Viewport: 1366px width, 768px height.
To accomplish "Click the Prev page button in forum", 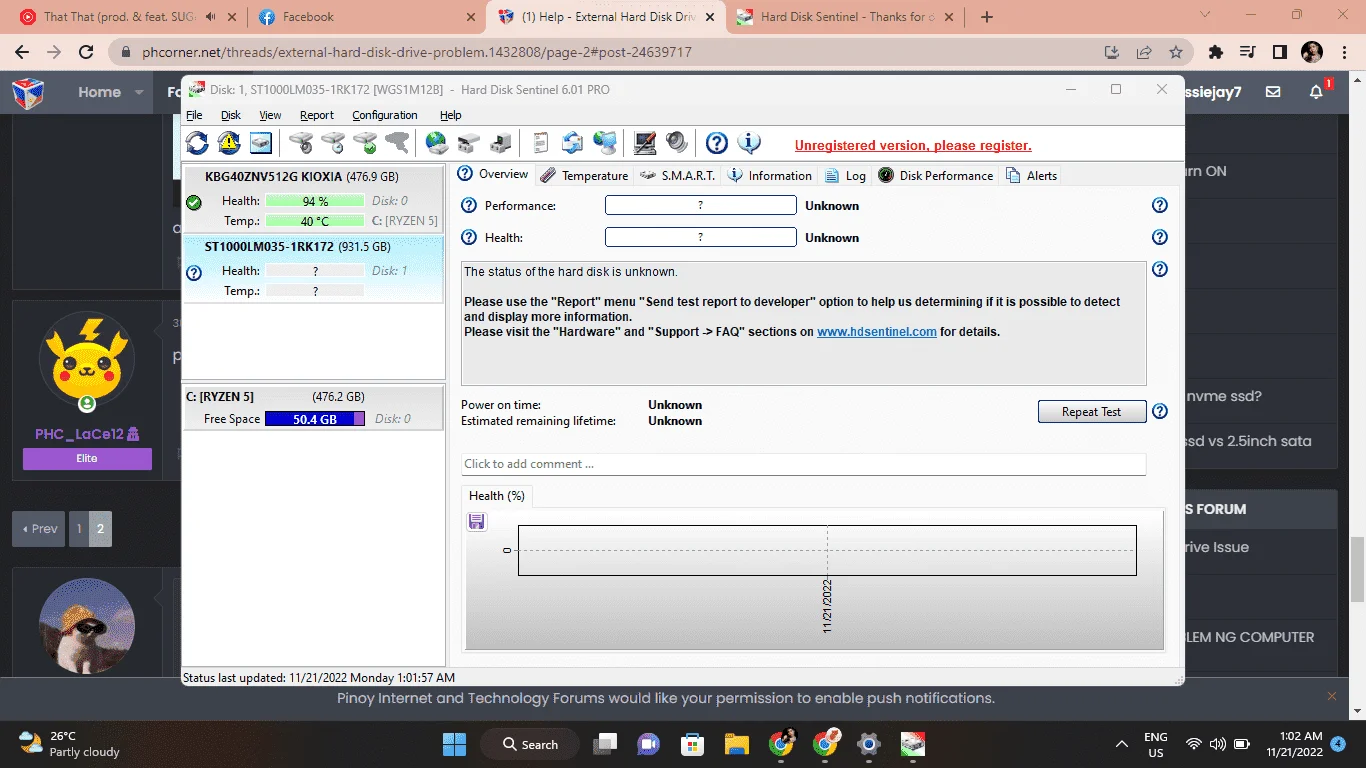I will coord(39,529).
